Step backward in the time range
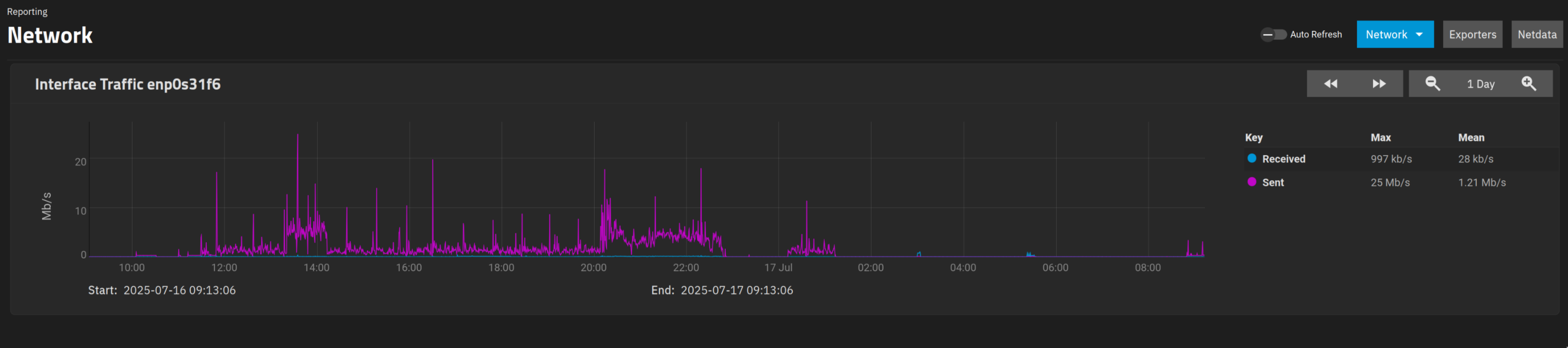1568x348 pixels. 1331,84
